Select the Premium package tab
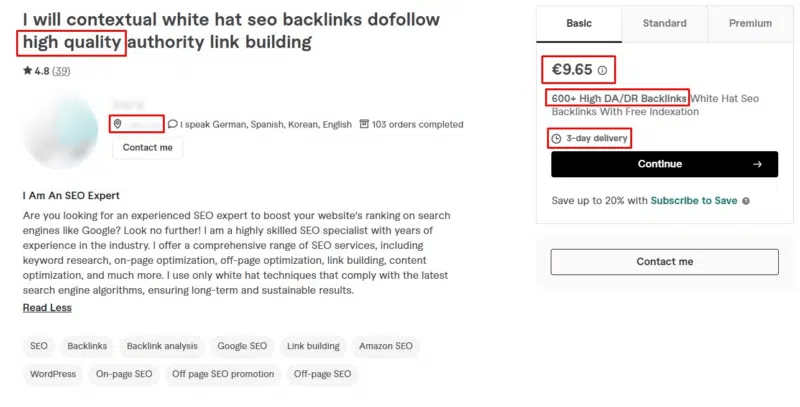800x407 pixels. point(749,23)
